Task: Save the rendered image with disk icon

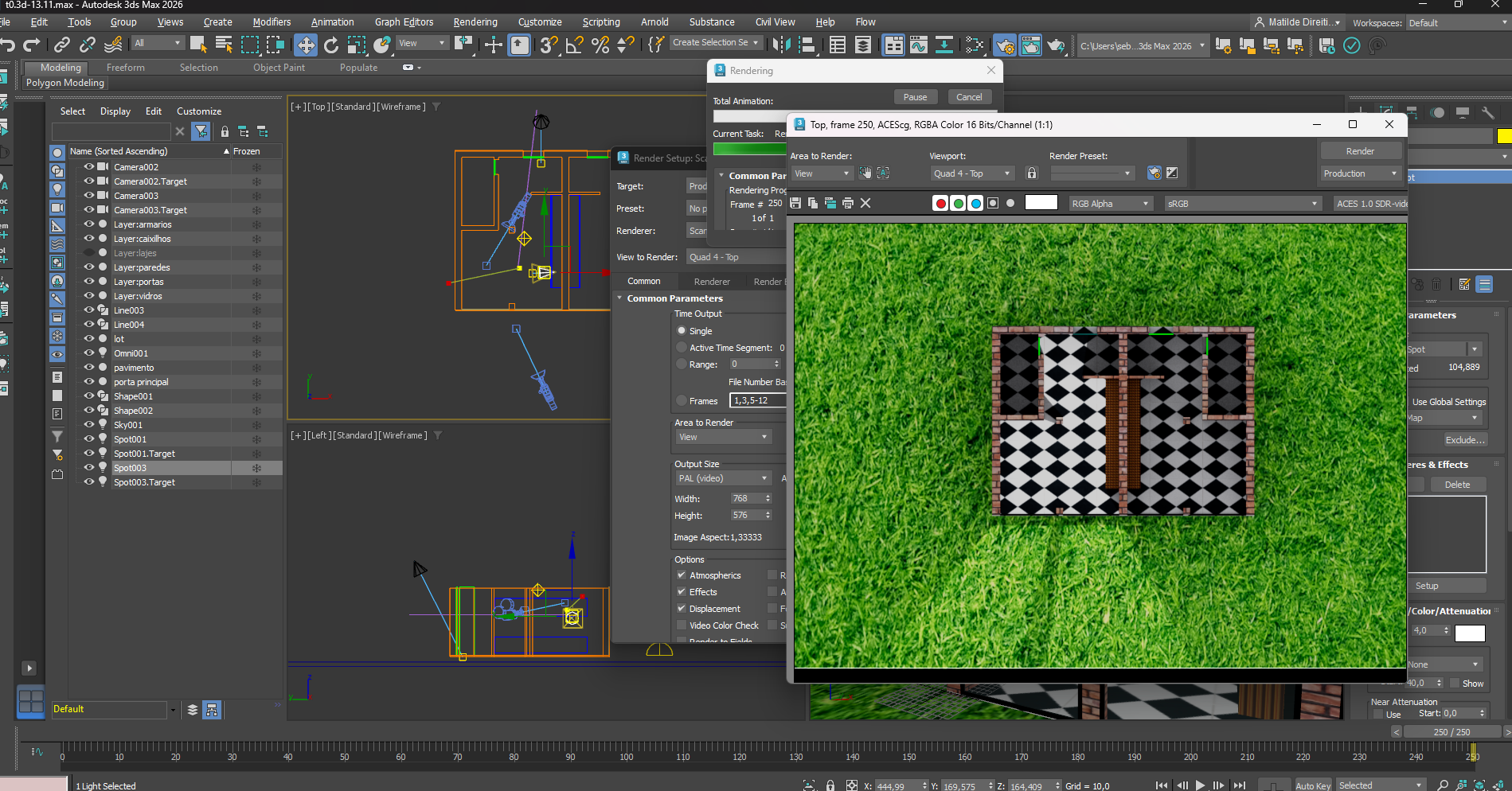Action: (x=795, y=204)
